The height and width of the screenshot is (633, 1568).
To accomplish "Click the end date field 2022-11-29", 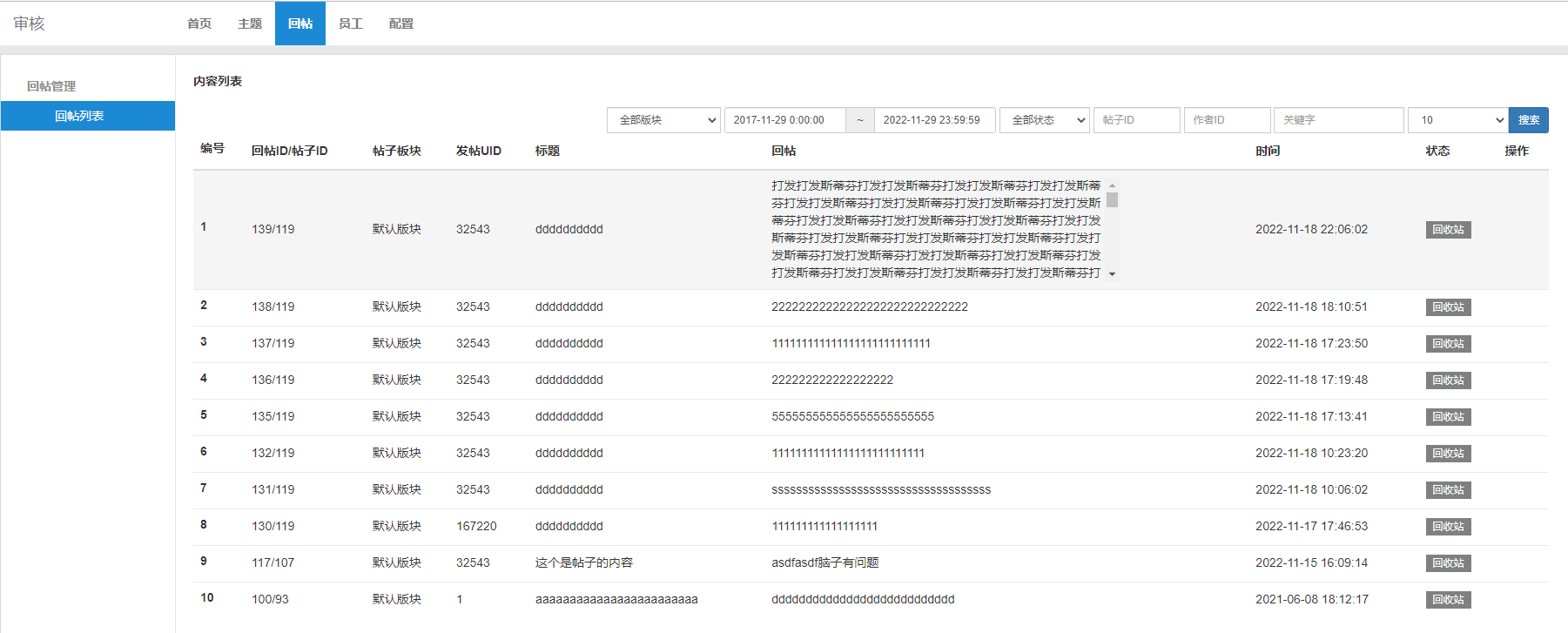I will (934, 120).
